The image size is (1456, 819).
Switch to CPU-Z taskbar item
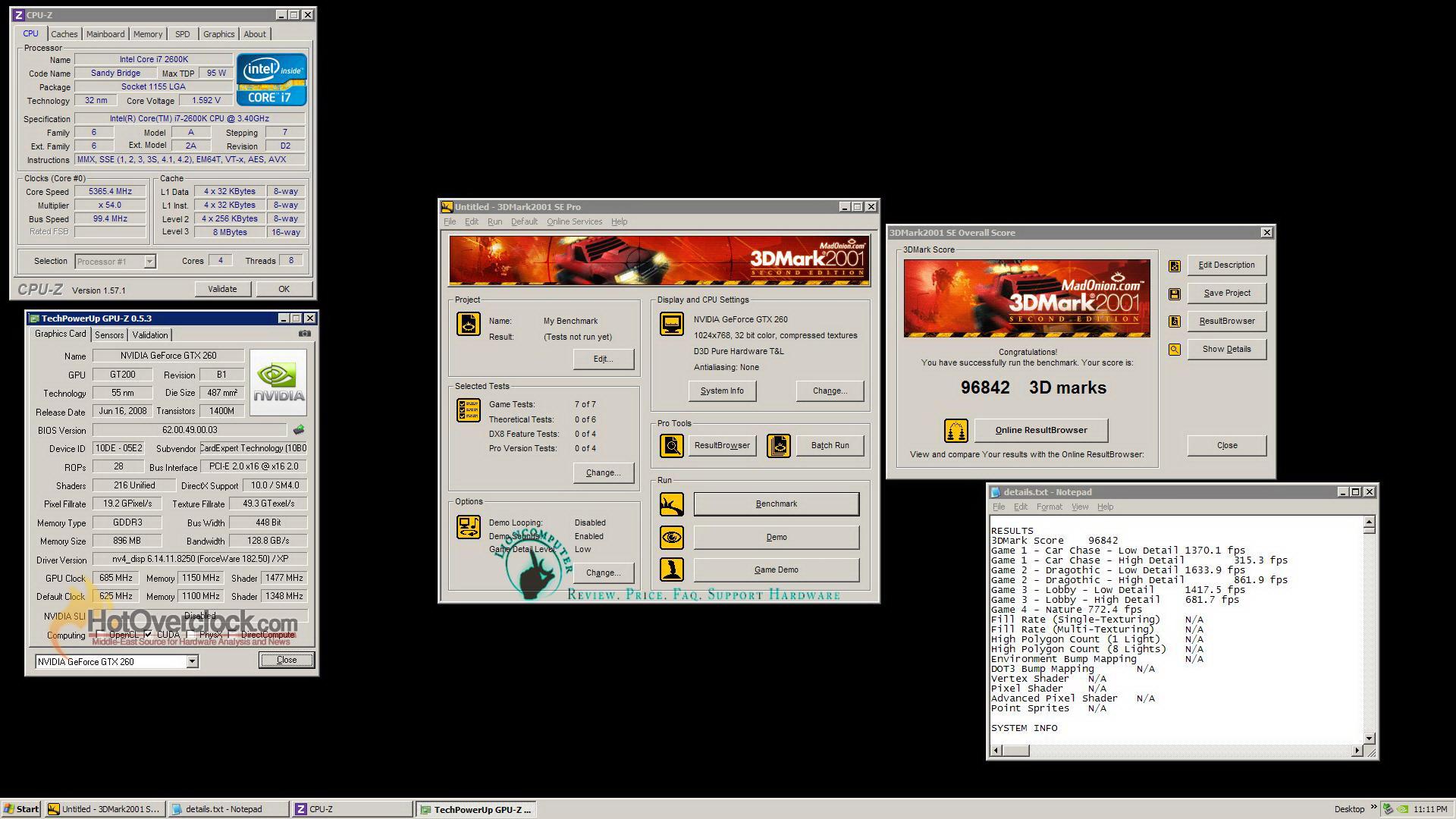point(353,809)
